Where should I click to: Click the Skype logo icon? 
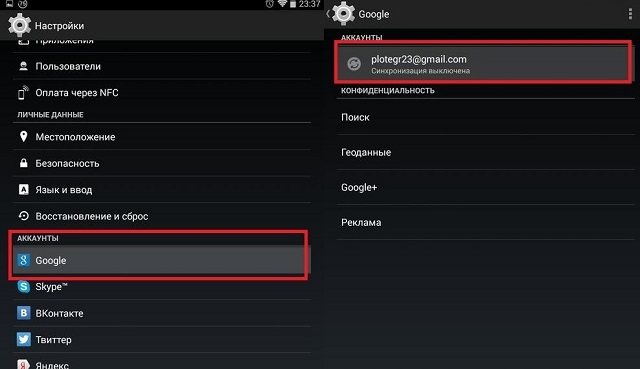pyautogui.click(x=24, y=287)
